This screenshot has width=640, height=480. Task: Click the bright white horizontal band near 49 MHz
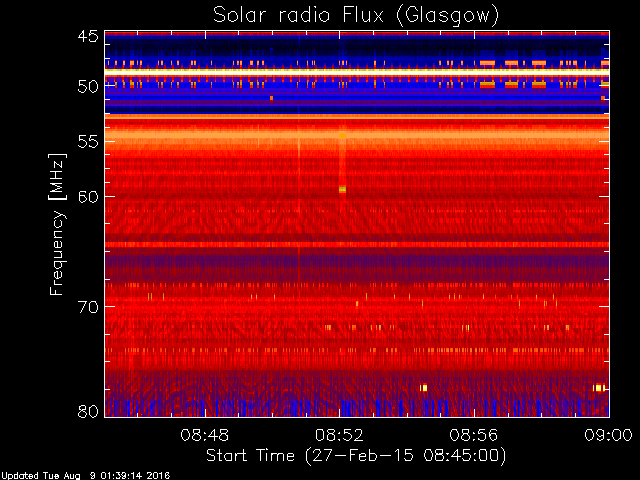pyautogui.click(x=357, y=72)
